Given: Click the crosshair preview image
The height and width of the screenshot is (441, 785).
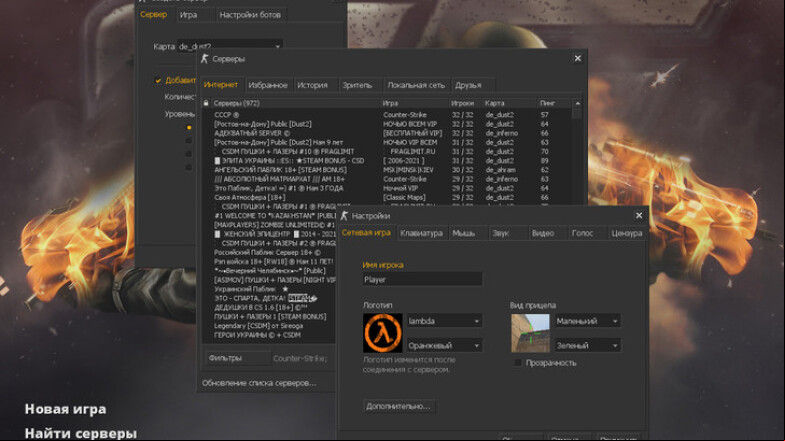Looking at the screenshot, I should click(x=530, y=333).
